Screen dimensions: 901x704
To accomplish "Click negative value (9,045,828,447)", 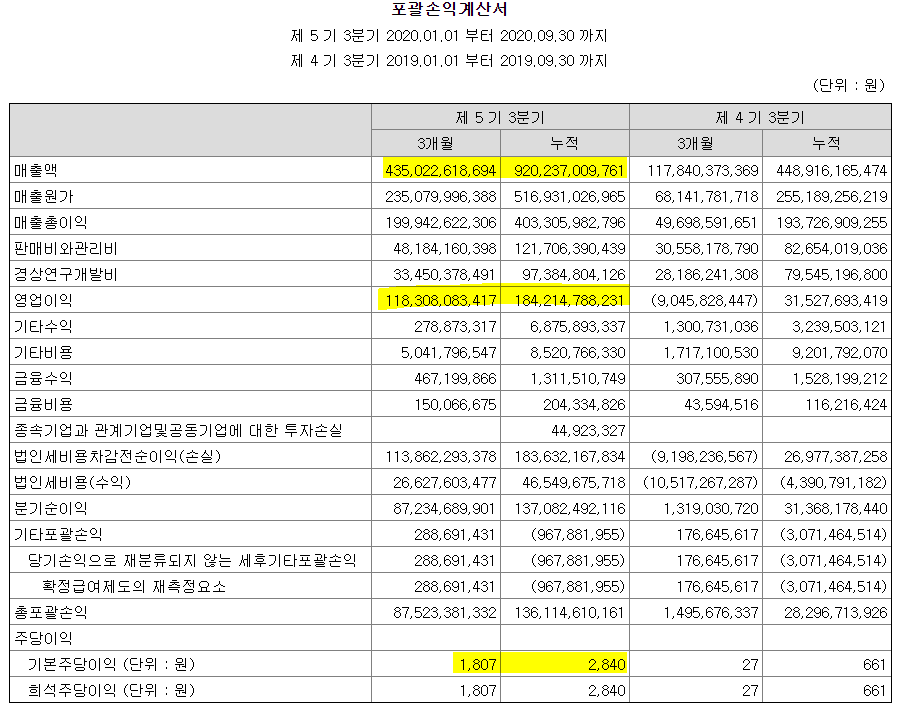I will (x=704, y=300).
